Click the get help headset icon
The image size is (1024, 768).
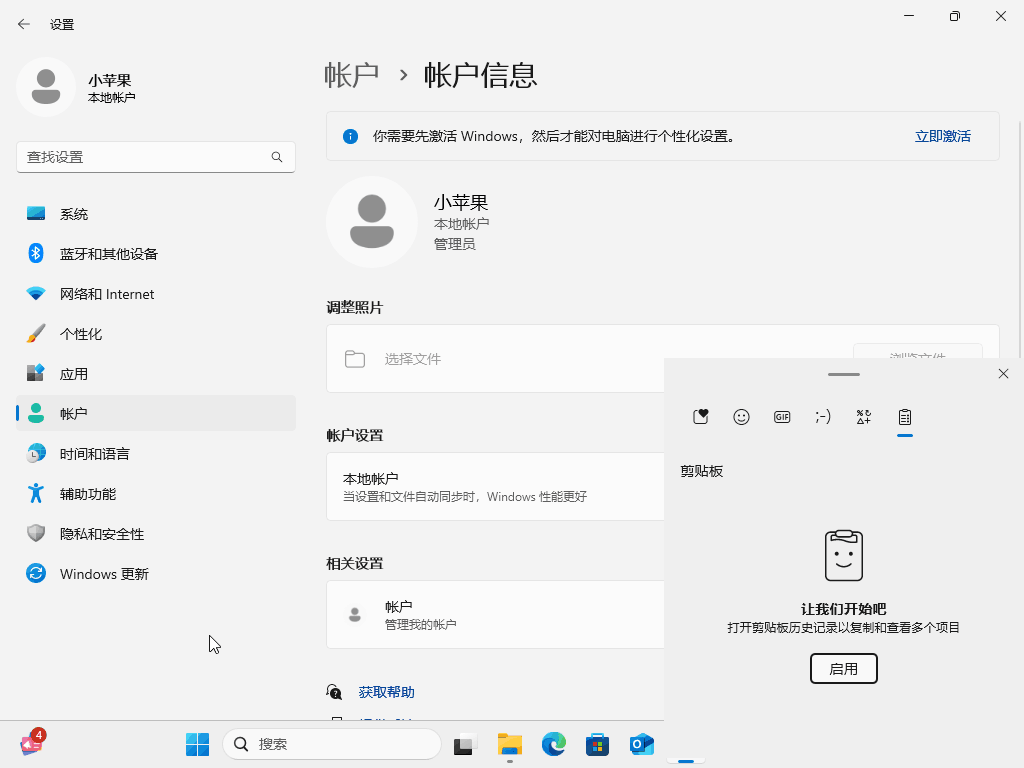coord(334,692)
